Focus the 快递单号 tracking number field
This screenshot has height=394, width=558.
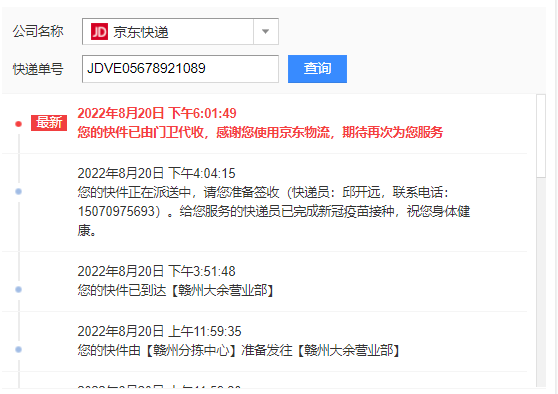180,69
